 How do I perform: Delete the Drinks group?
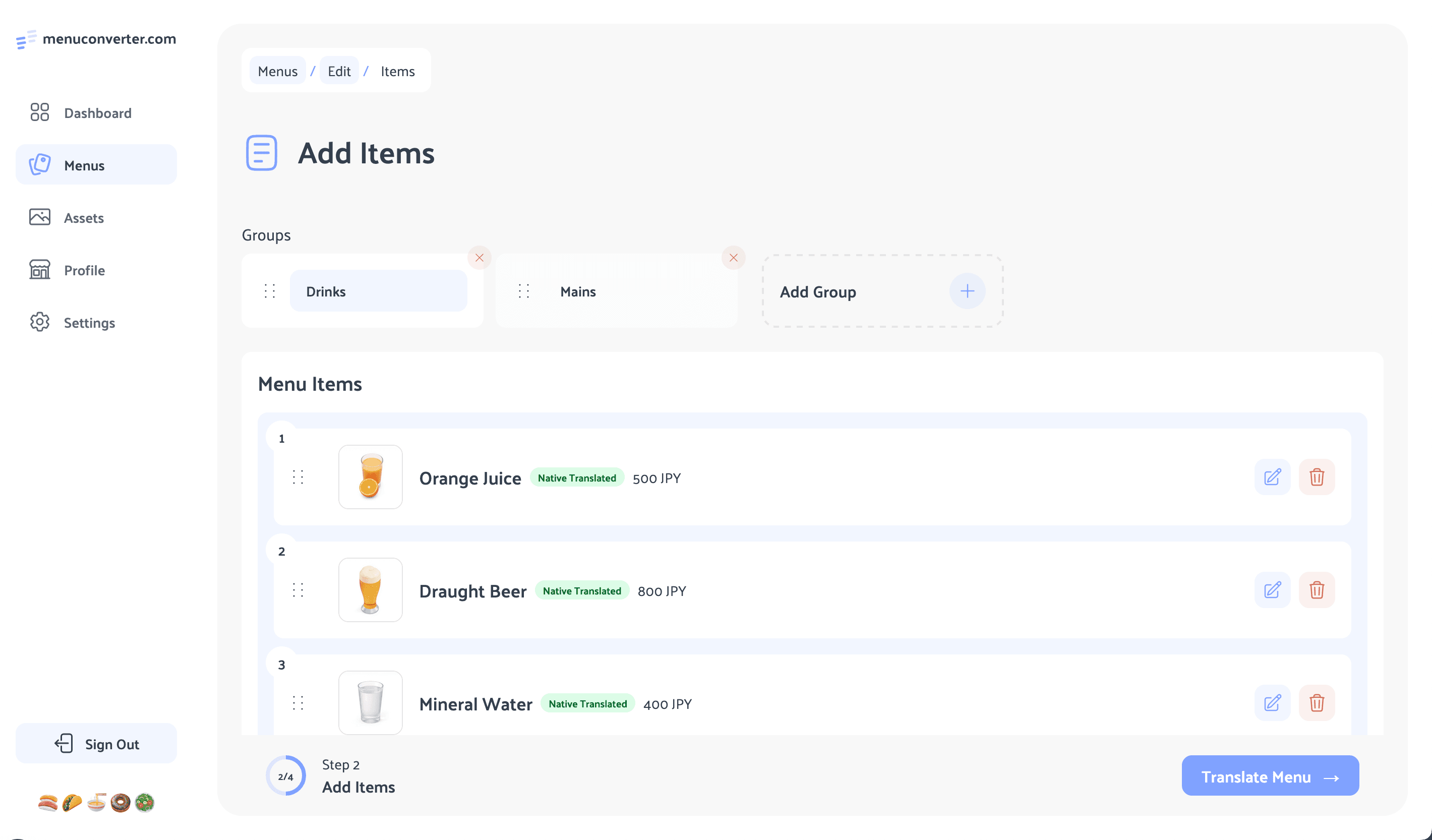[x=480, y=258]
